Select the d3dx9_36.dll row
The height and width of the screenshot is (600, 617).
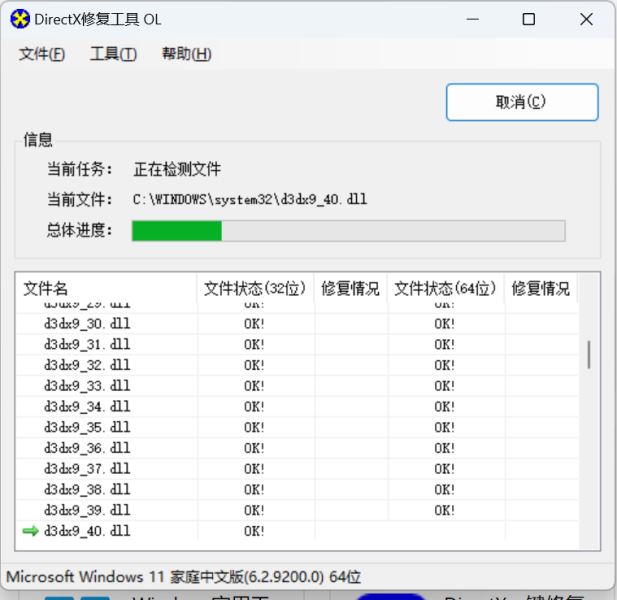tap(297, 448)
